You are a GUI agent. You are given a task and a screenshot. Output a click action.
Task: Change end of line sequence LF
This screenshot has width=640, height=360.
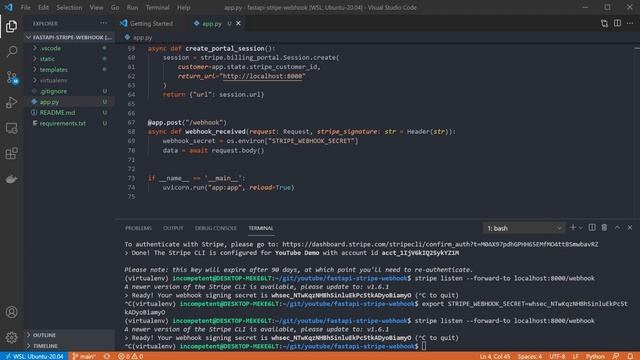(576, 356)
